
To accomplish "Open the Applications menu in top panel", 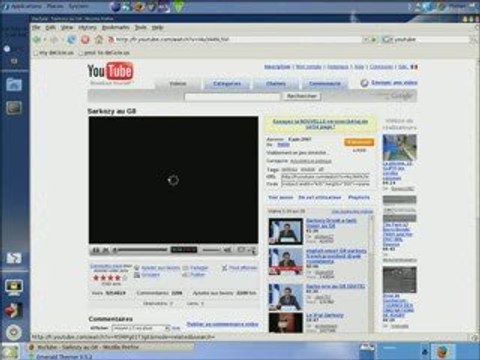I will pos(26,6).
